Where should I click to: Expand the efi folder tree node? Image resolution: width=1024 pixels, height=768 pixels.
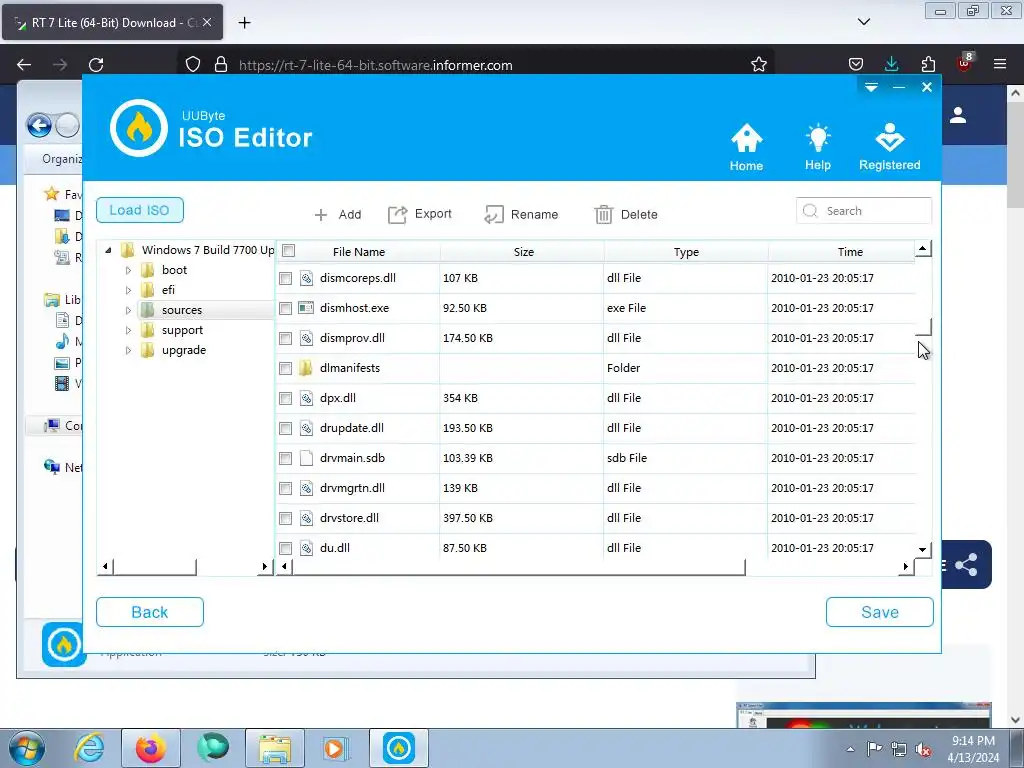click(x=129, y=290)
